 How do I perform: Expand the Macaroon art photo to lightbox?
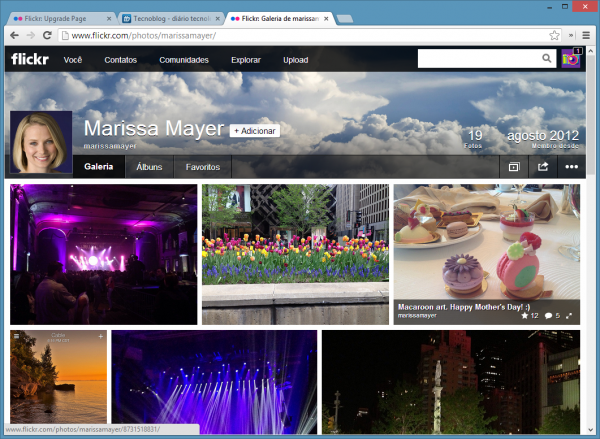(569, 316)
